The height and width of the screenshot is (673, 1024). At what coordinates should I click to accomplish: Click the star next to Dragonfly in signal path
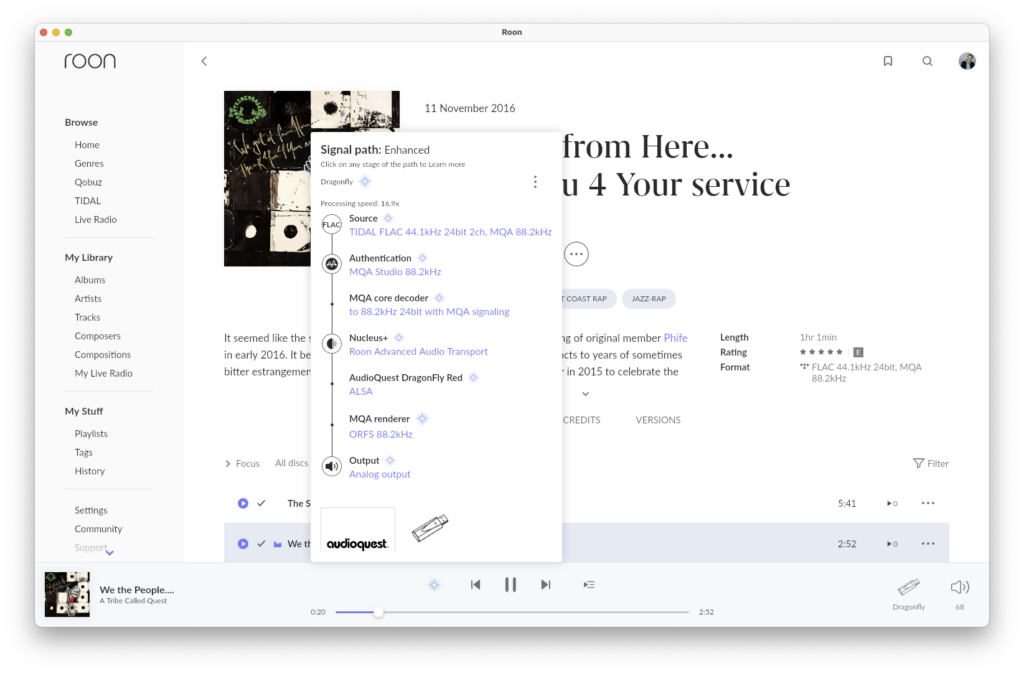[365, 181]
